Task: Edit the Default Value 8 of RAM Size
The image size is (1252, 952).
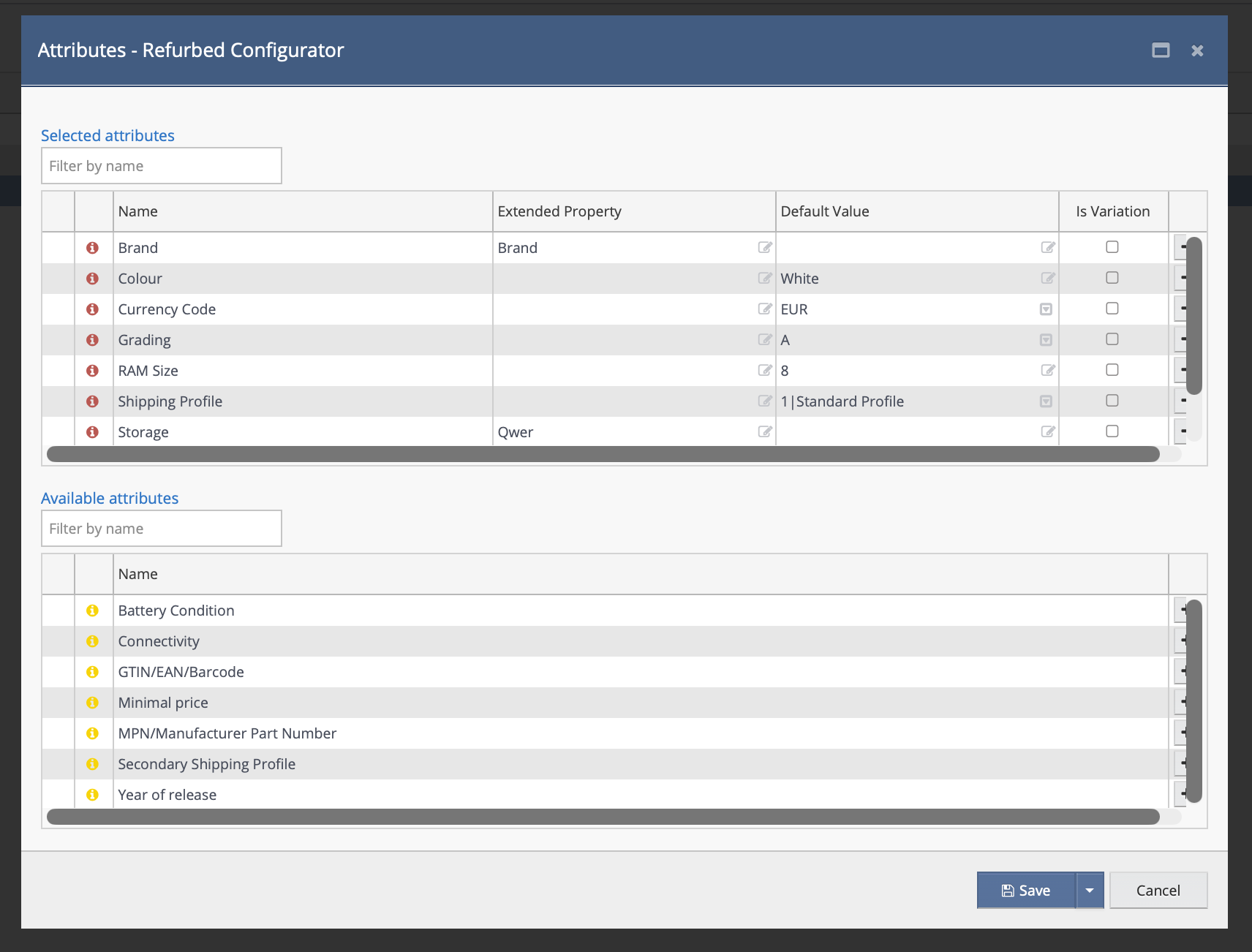Action: pos(1048,370)
